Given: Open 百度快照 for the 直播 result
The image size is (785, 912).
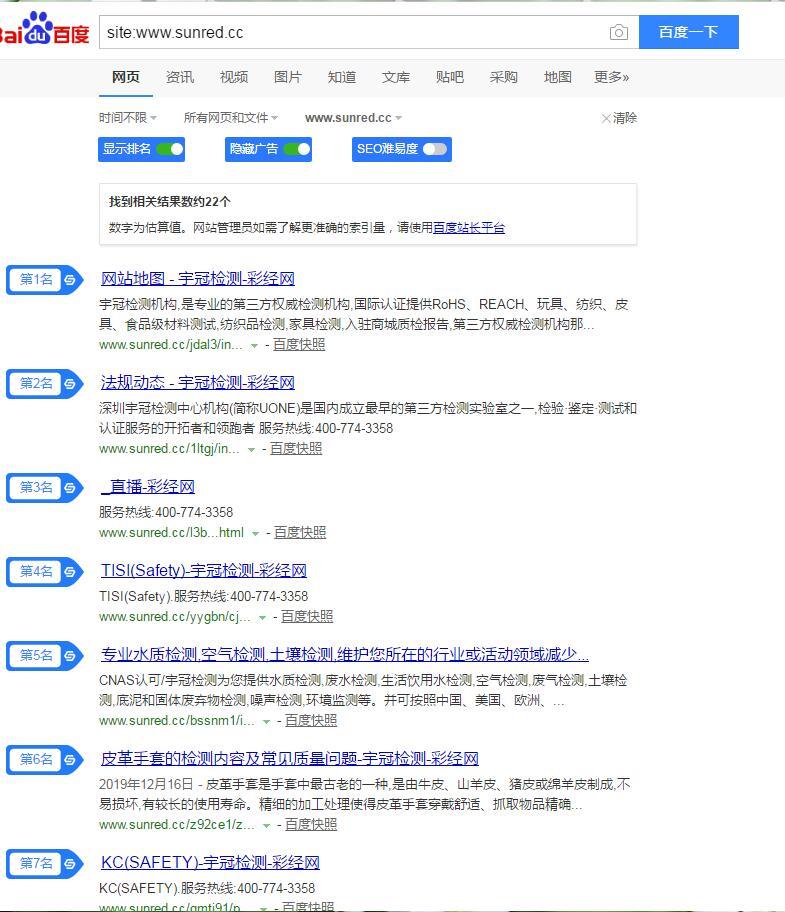Looking at the screenshot, I should click(300, 533).
